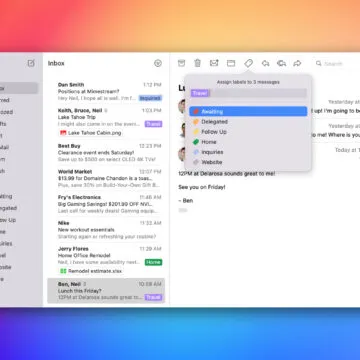Open the move-to-folder toolbar button
Screen dimensions: 360x360
click(x=231, y=63)
